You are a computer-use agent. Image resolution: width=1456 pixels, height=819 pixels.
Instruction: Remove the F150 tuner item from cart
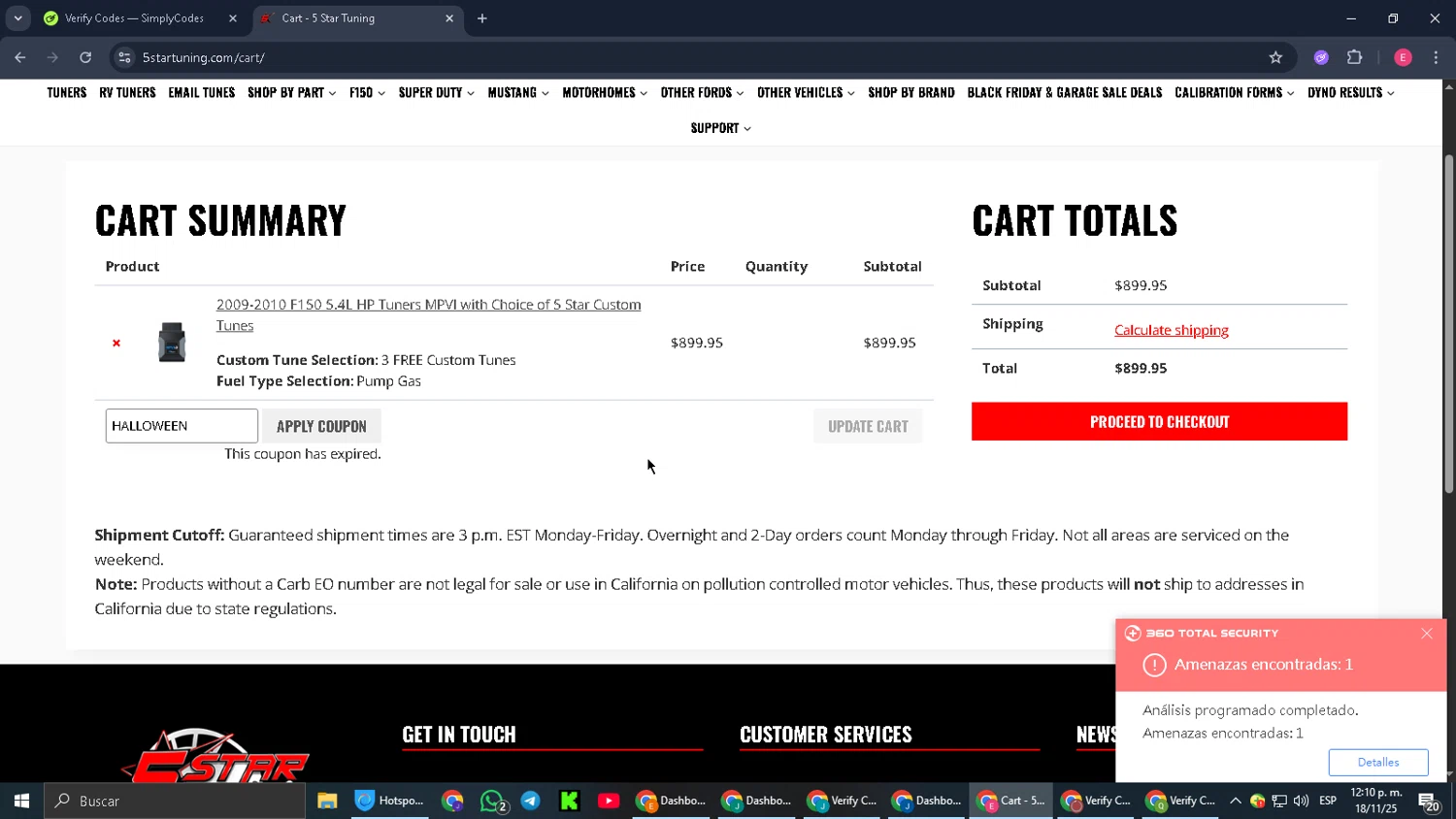click(116, 343)
